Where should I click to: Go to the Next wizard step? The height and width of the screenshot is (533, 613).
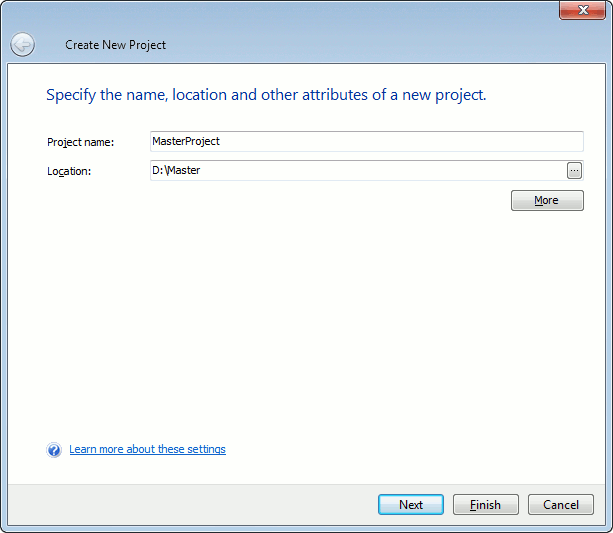point(411,504)
